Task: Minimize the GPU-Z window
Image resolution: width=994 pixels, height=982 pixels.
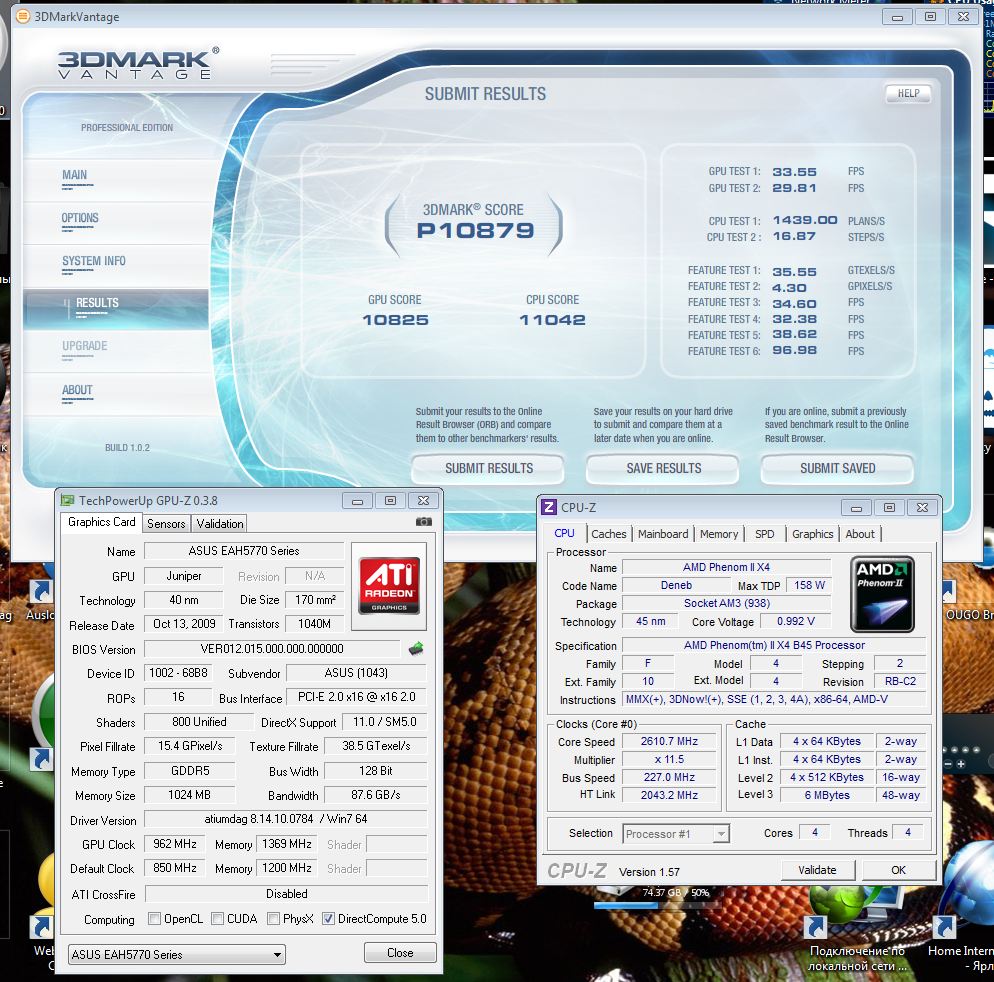Action: point(358,501)
